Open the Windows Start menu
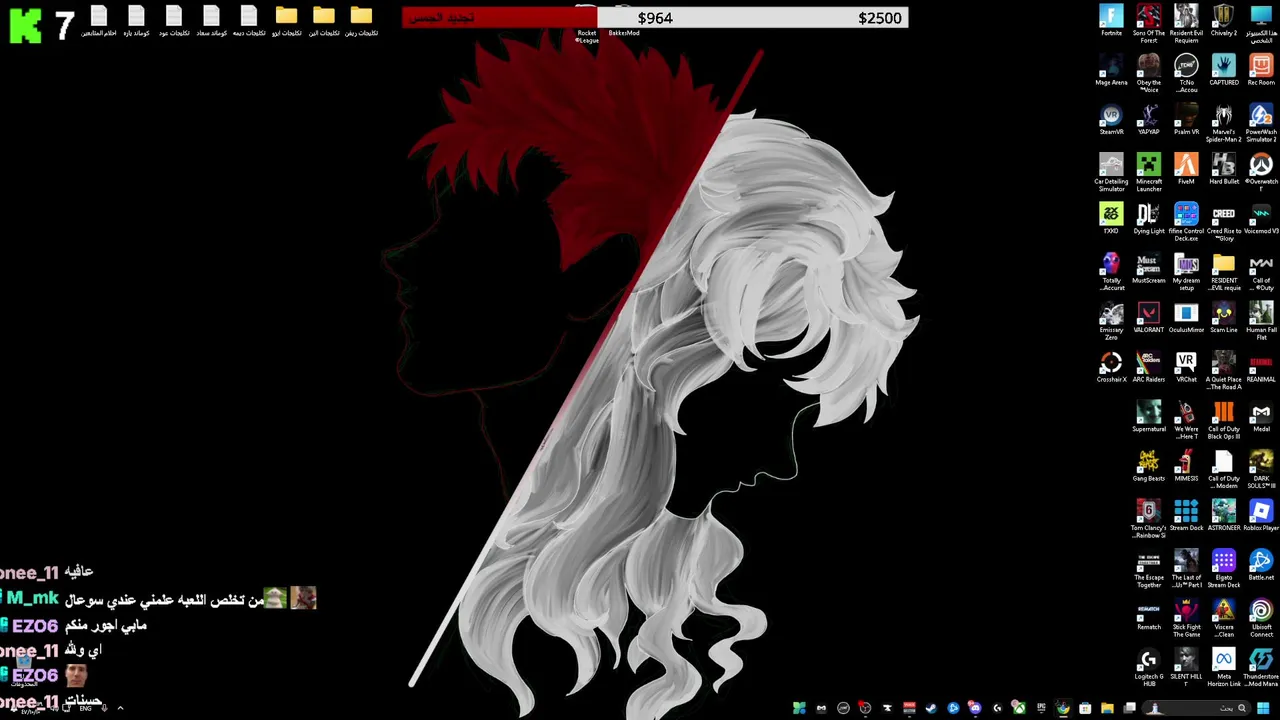This screenshot has width=1280, height=720. [x=1263, y=708]
